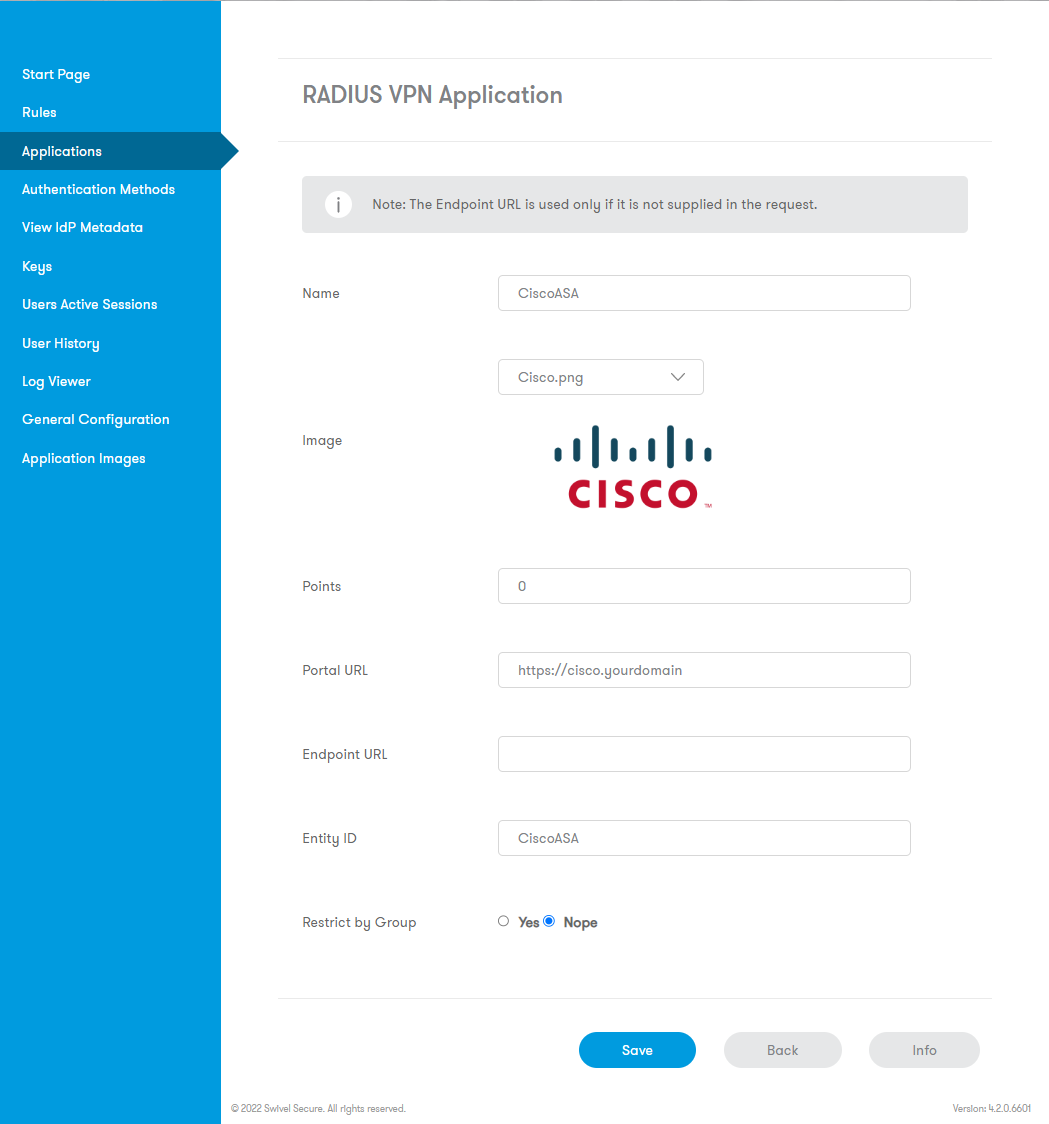Open the User History page
This screenshot has width=1049, height=1124.
[x=60, y=343]
